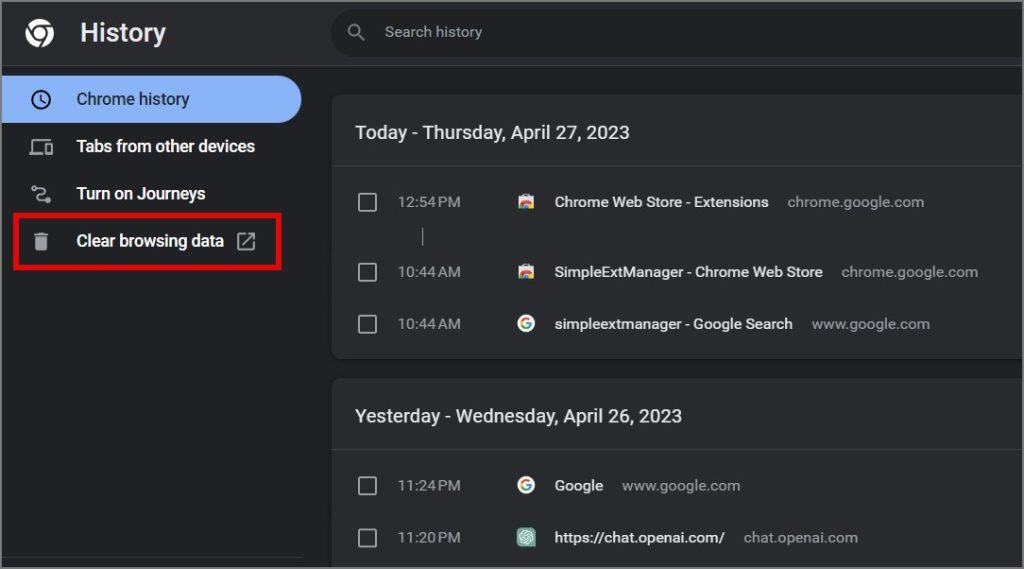Click the external link icon near Clear browsing data

coord(246,241)
